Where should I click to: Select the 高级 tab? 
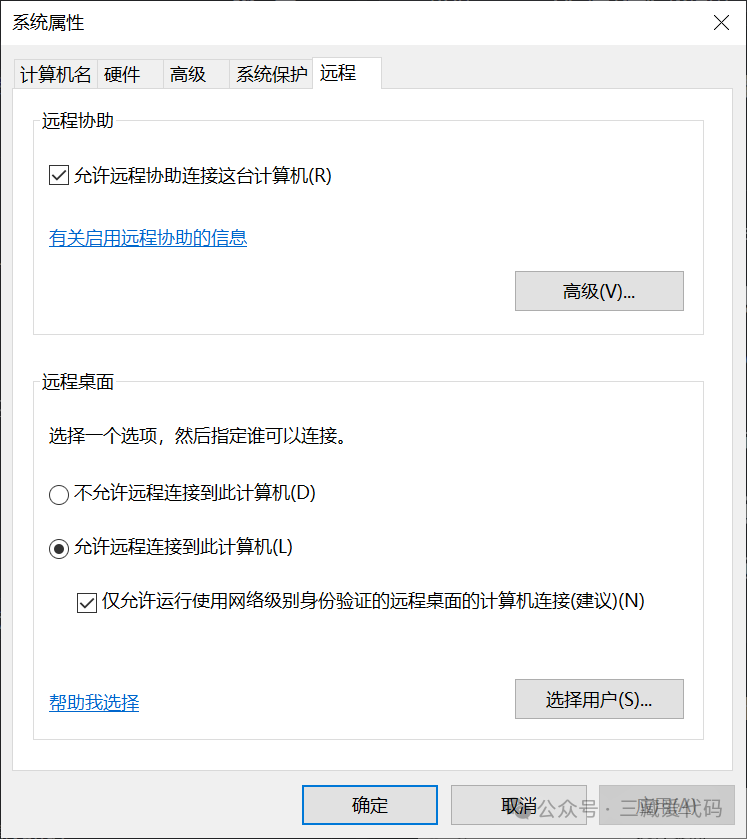[196, 74]
